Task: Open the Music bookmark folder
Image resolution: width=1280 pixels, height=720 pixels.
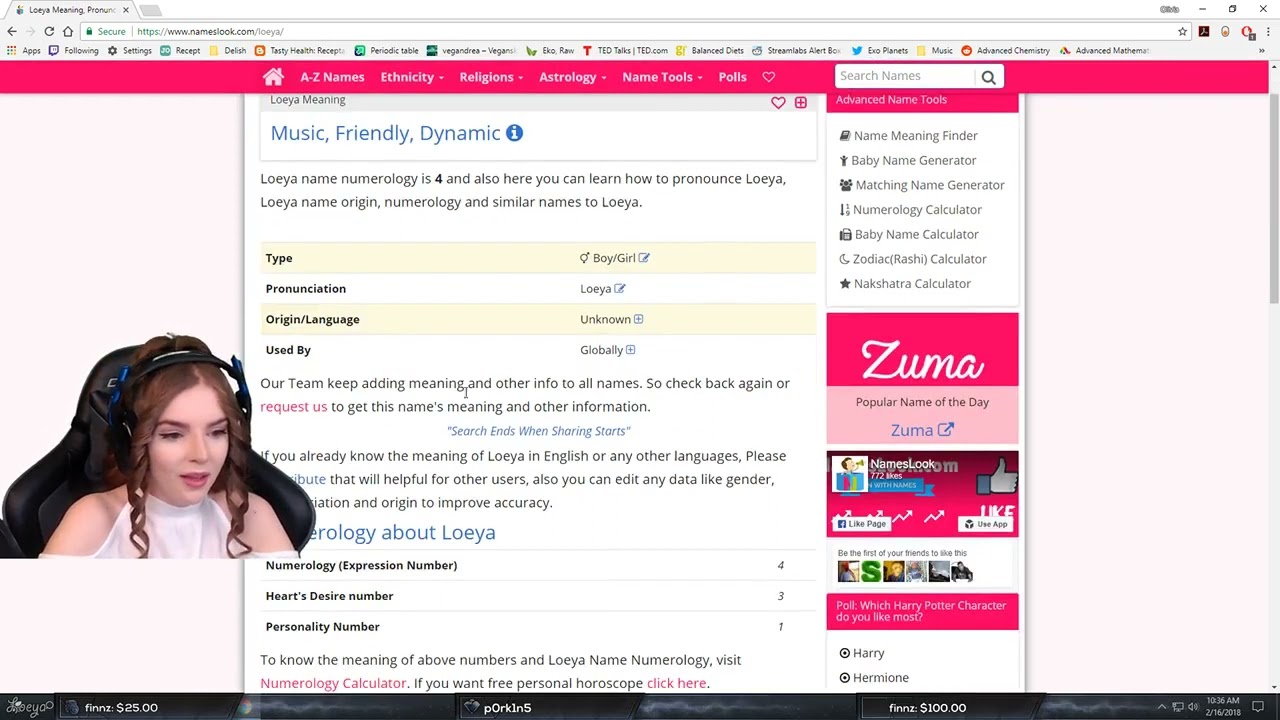Action: [x=934, y=50]
